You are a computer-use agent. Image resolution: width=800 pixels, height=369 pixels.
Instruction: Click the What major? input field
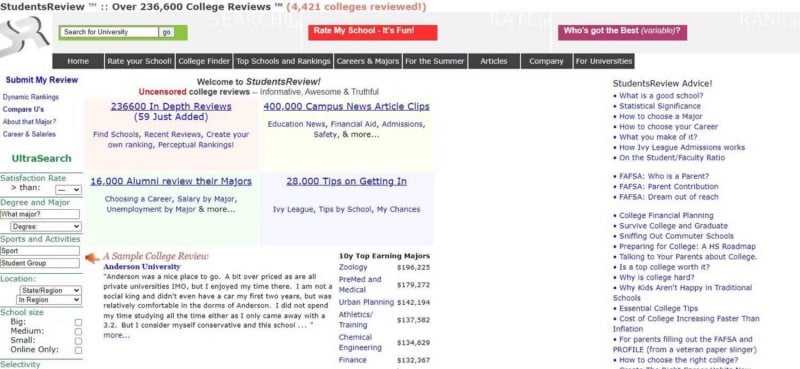coord(40,214)
